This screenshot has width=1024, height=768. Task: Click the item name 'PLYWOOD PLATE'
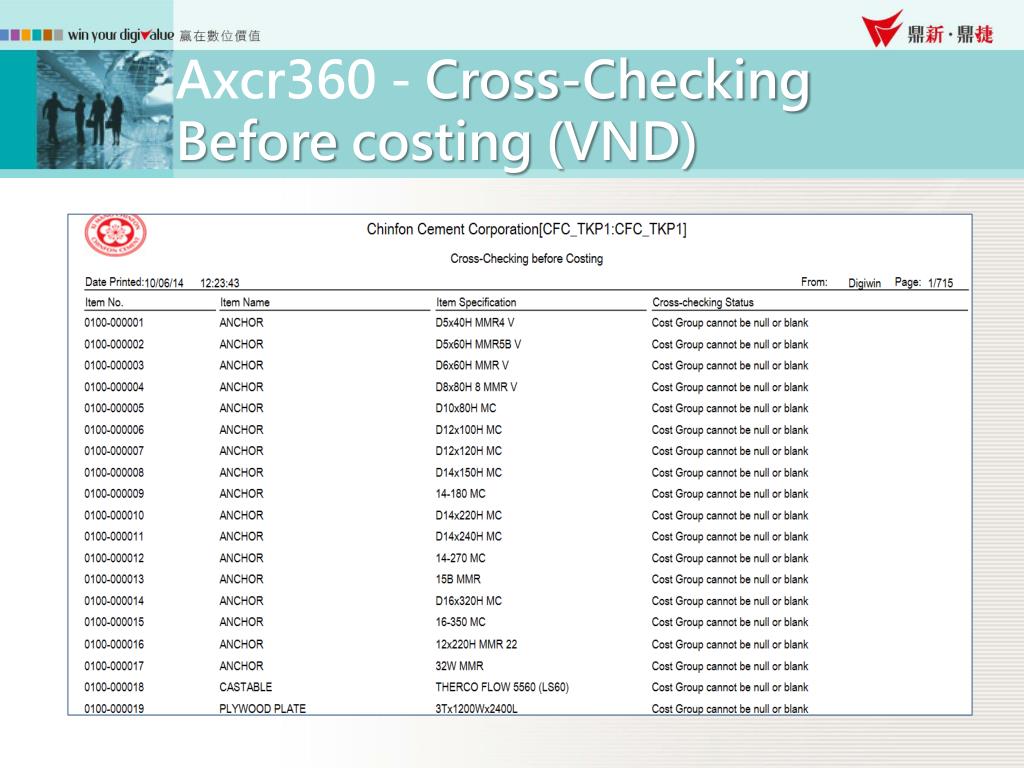click(x=263, y=709)
